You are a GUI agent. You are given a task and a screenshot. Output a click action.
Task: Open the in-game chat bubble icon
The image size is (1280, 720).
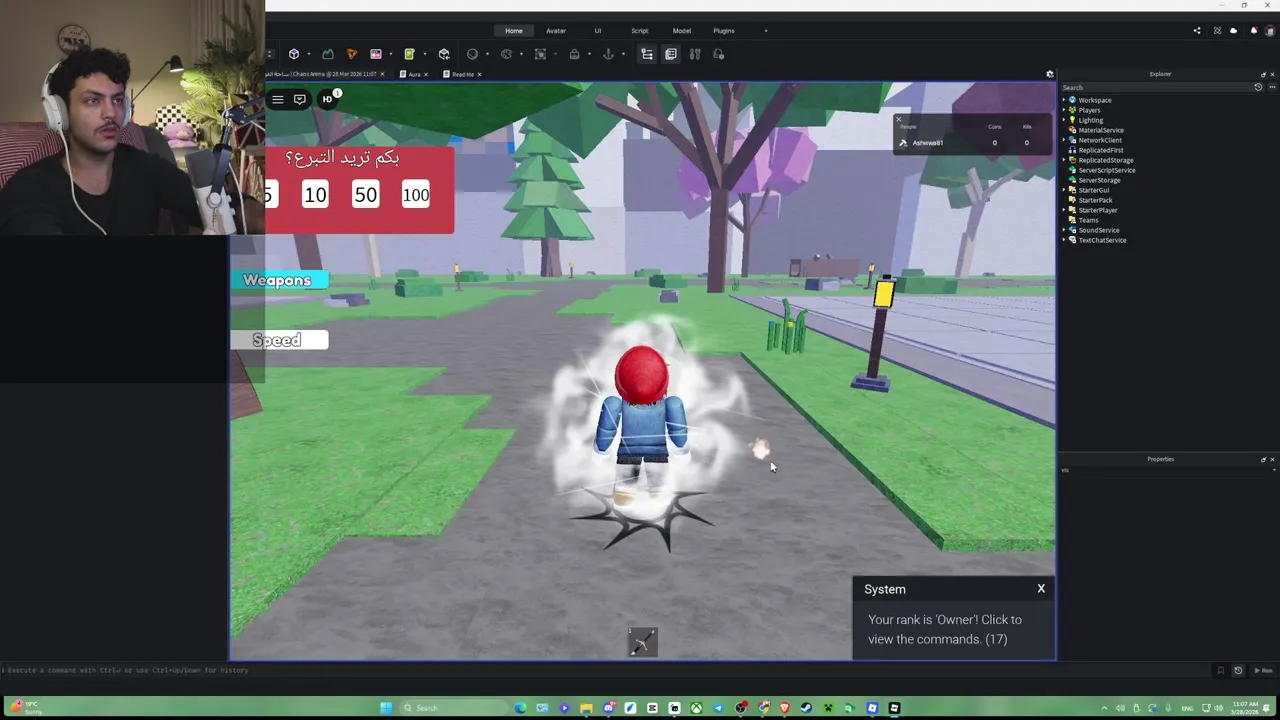[299, 99]
